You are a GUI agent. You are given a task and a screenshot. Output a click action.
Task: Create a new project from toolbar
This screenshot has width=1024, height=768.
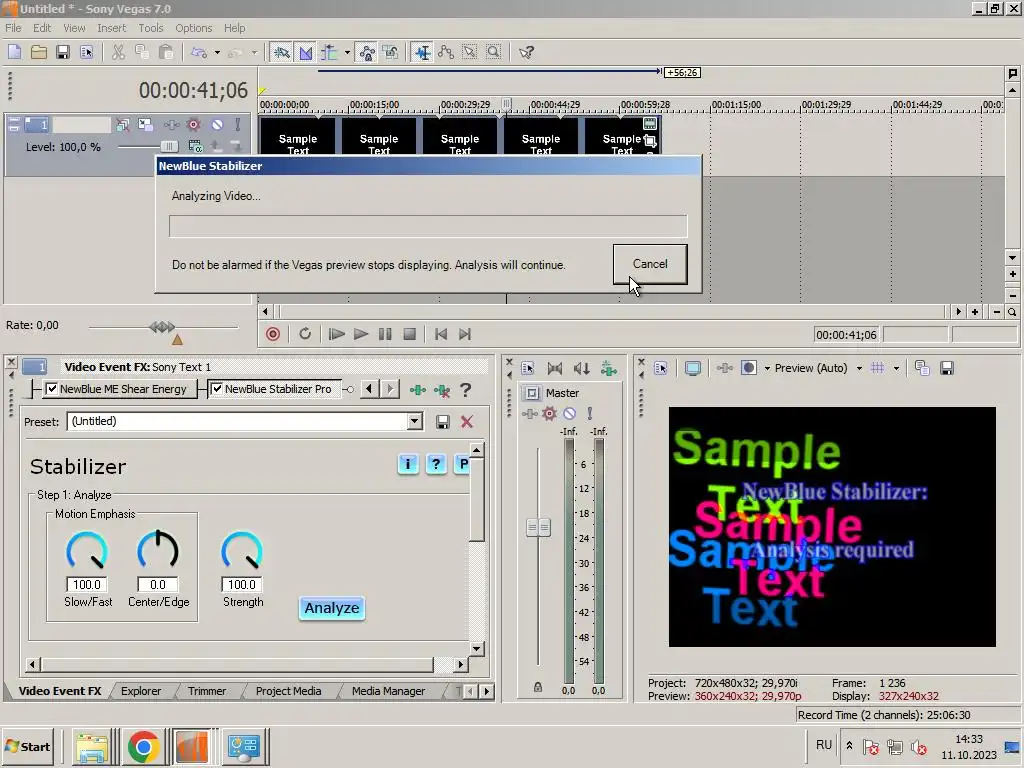pos(14,52)
